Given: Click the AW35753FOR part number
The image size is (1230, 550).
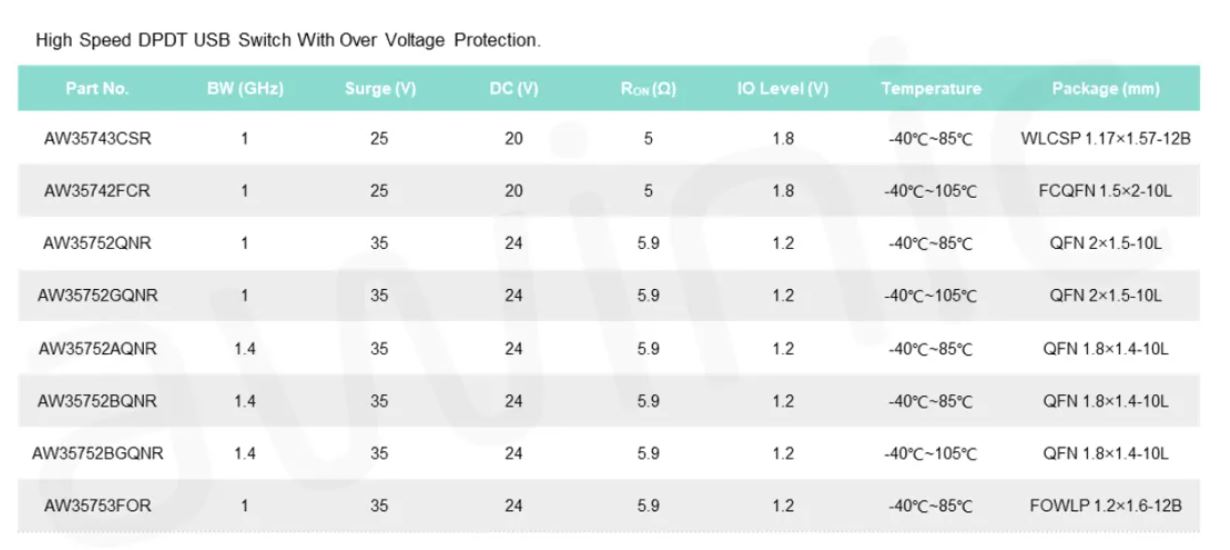Looking at the screenshot, I should tap(97, 506).
